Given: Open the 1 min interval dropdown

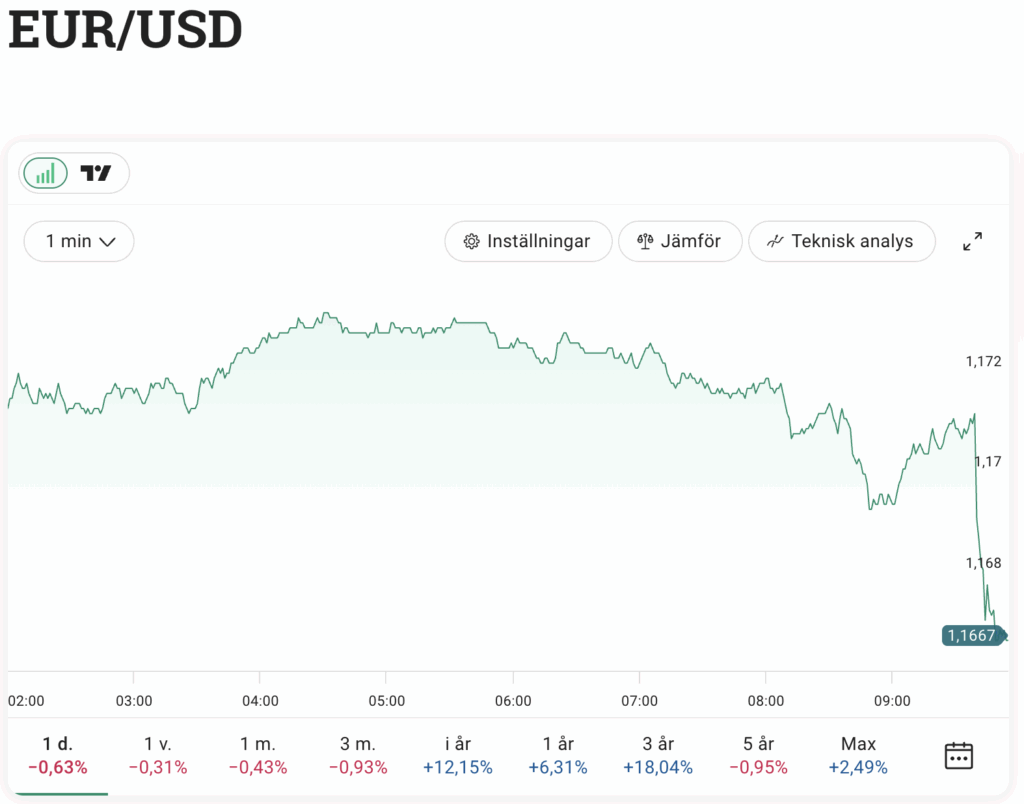Looking at the screenshot, I should click(x=79, y=241).
